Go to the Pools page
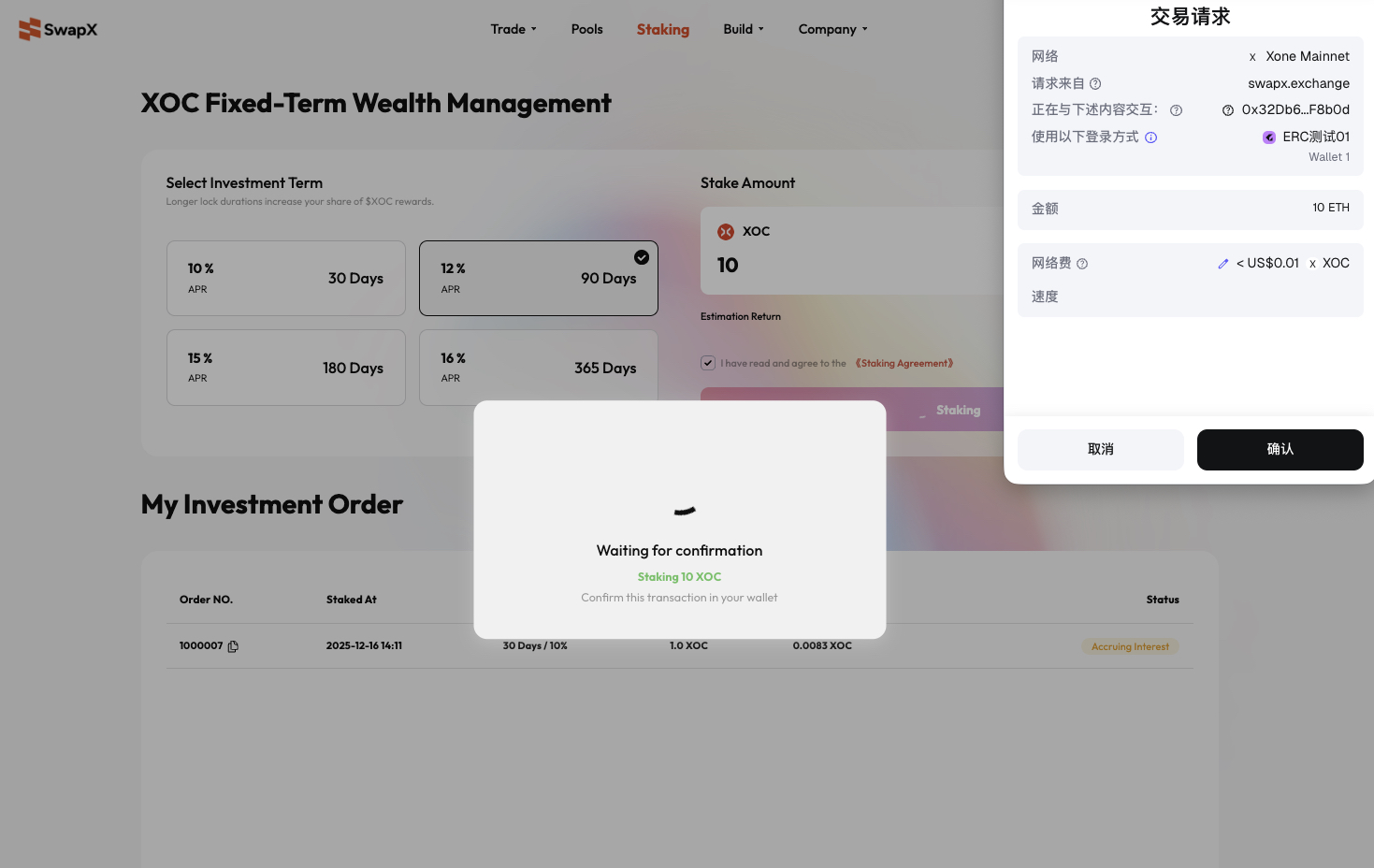This screenshot has height=868, width=1374. [x=586, y=29]
